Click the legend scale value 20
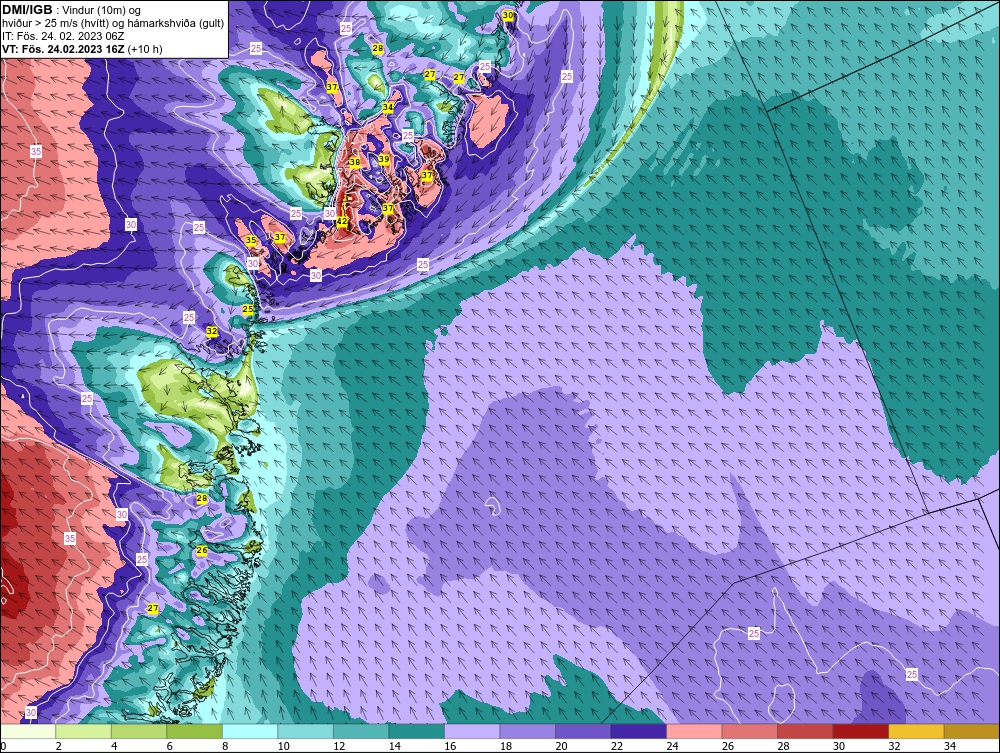 click(561, 746)
